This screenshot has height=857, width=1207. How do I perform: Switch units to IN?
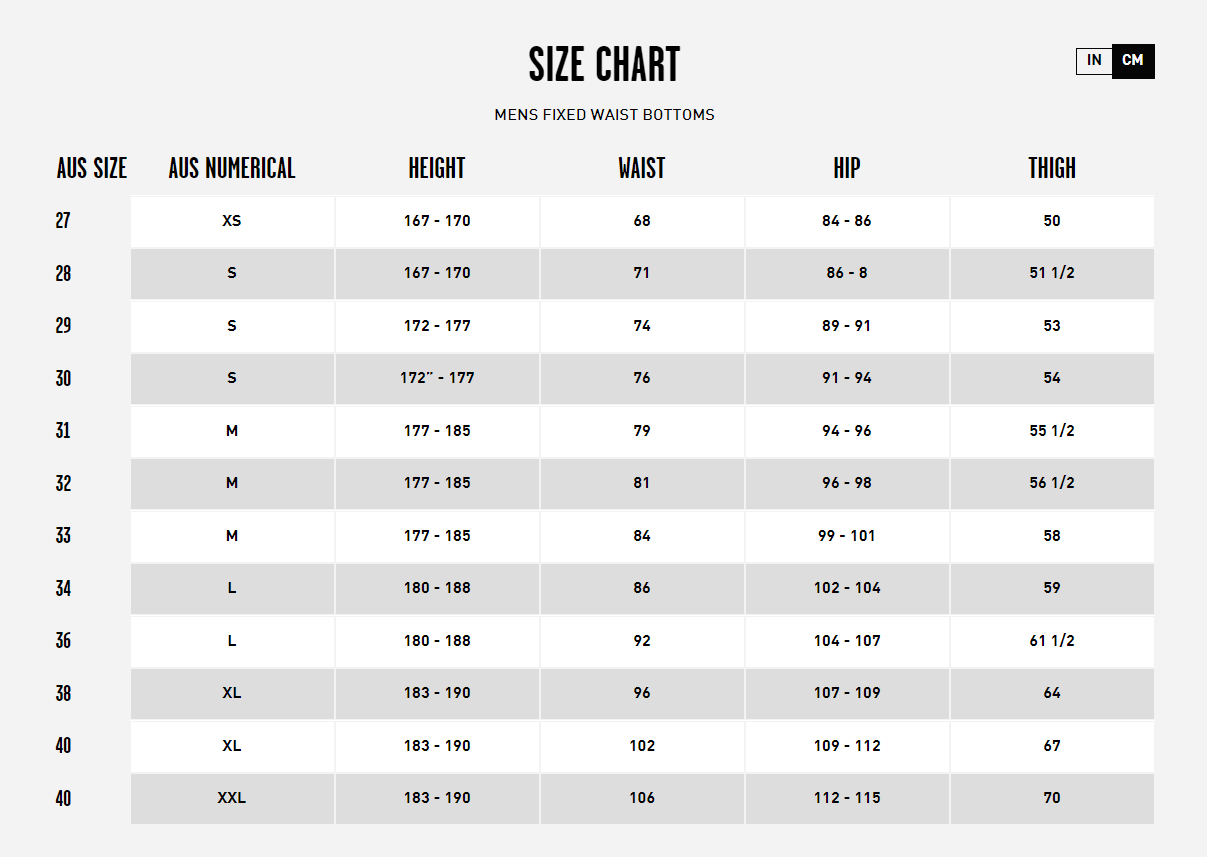pyautogui.click(x=1094, y=61)
